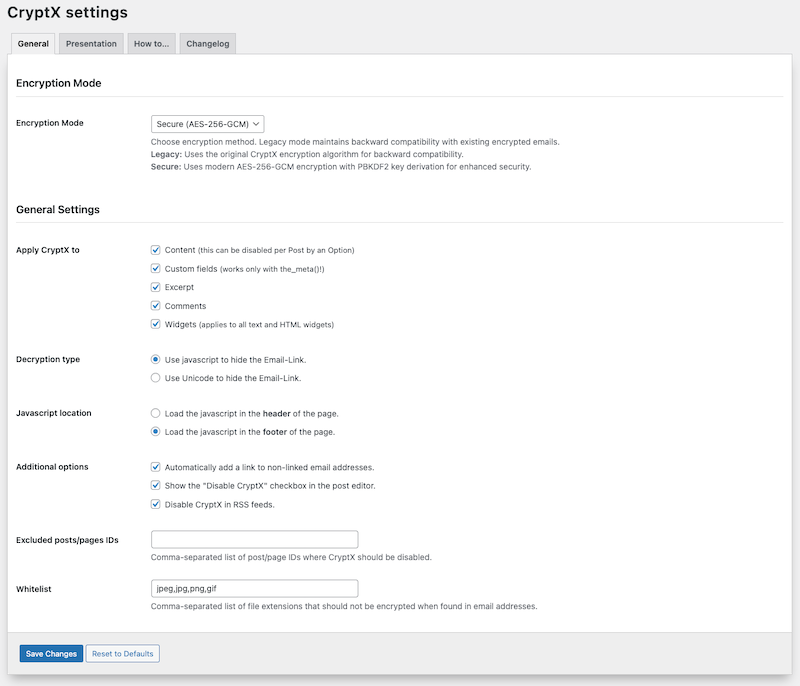
Task: Click the General Settings heading
Action: pos(58,210)
